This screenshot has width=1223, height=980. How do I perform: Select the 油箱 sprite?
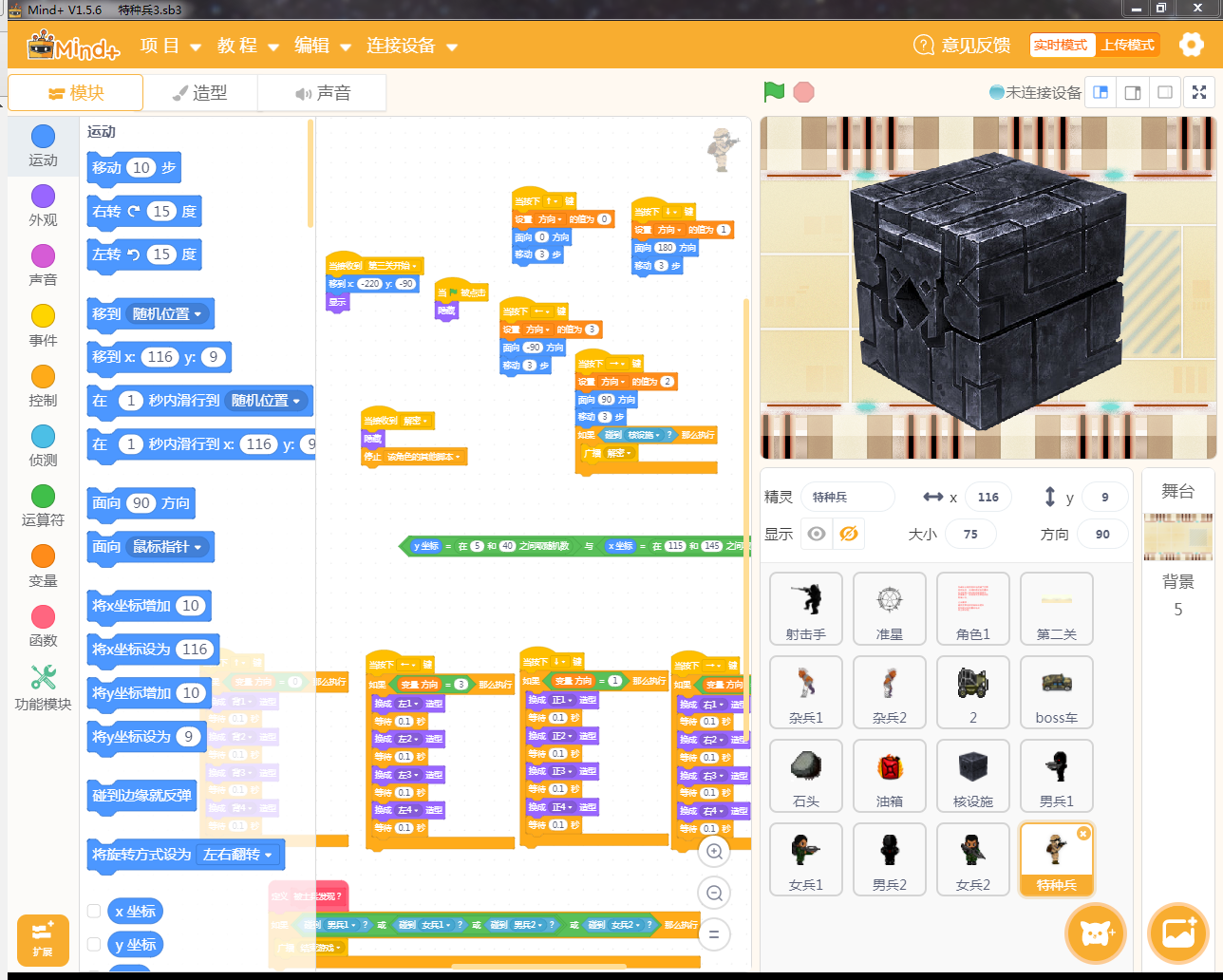click(x=890, y=776)
